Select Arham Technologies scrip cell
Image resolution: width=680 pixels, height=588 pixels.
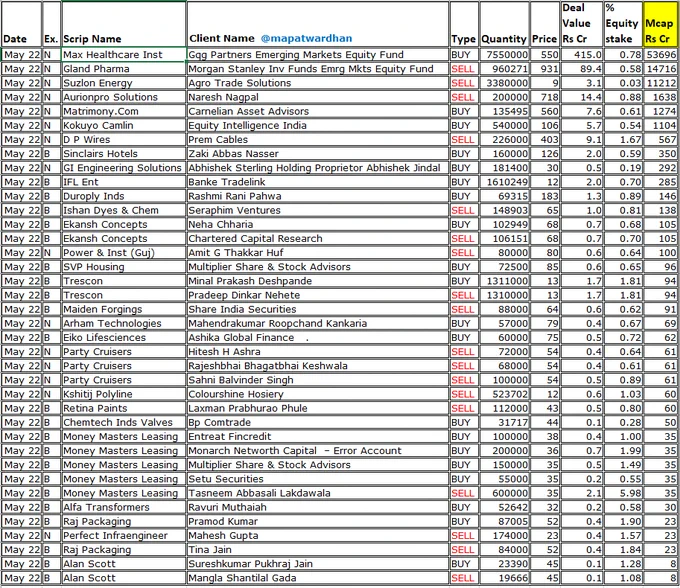(x=124, y=323)
